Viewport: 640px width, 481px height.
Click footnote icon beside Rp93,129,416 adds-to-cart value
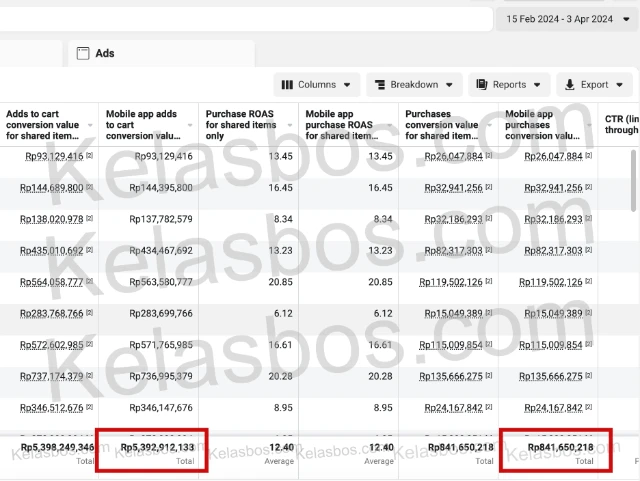click(x=89, y=157)
